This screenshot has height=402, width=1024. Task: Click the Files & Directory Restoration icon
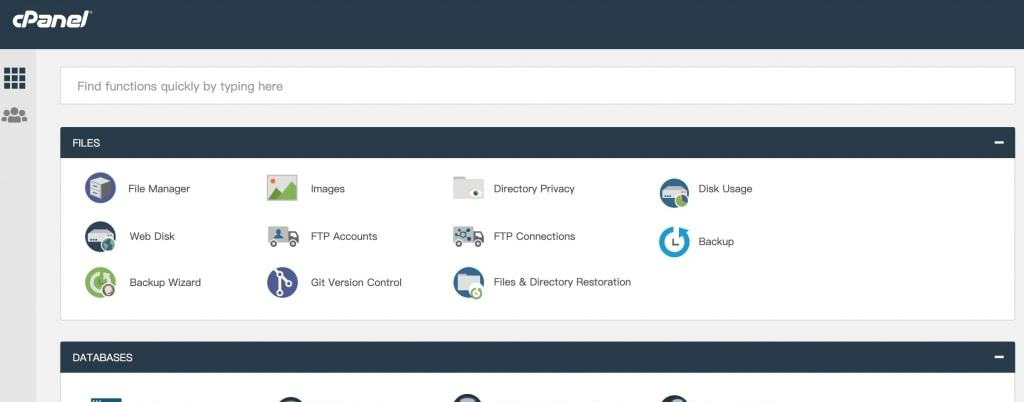tap(468, 283)
